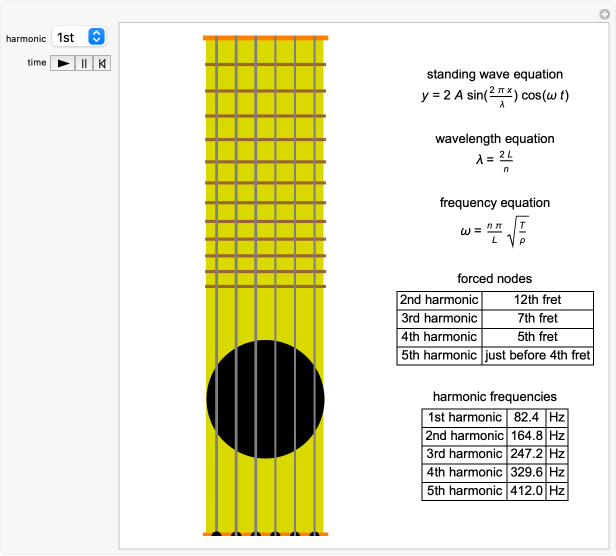Click the 'forced nodes' table title

coord(494,279)
